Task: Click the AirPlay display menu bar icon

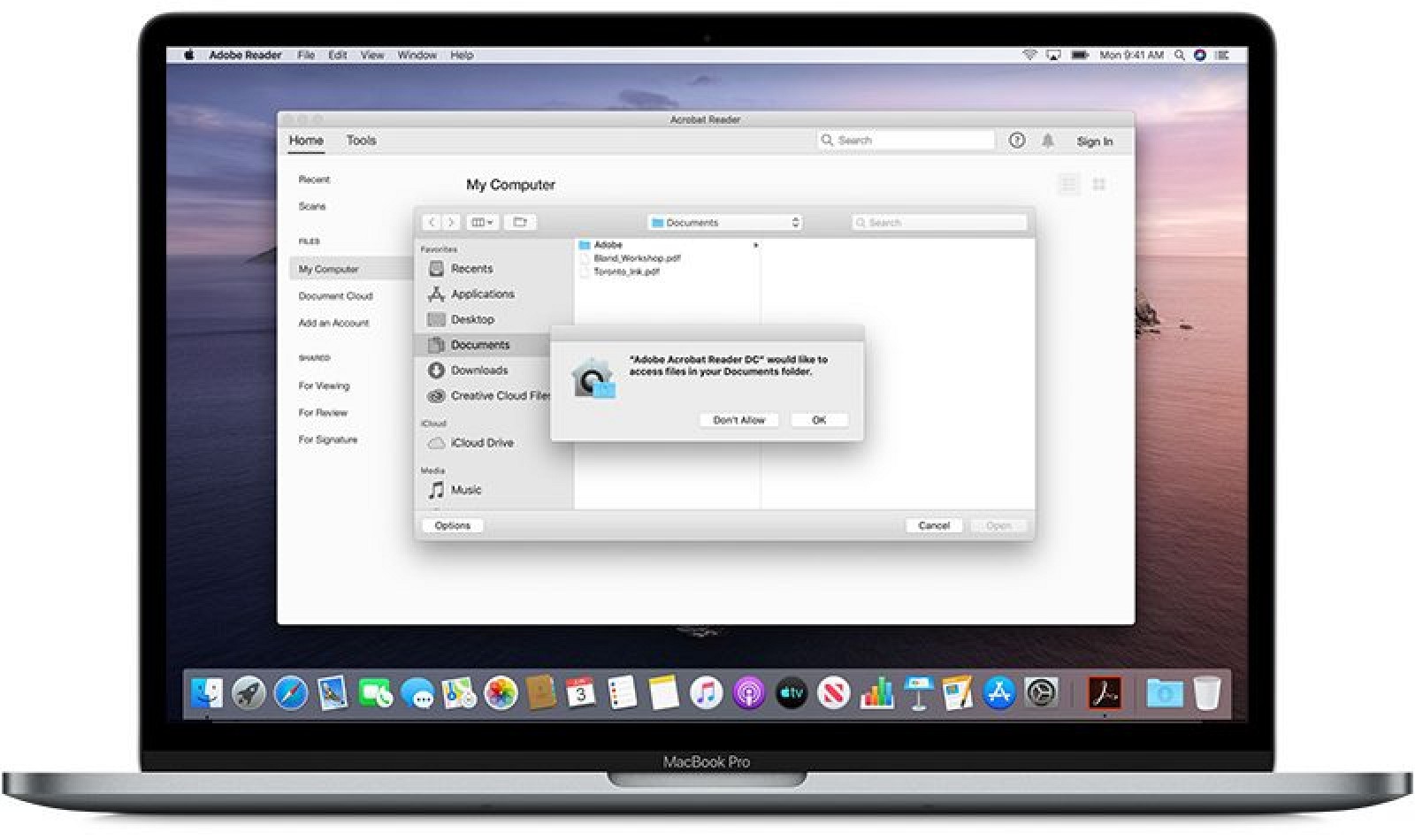Action: click(1053, 55)
